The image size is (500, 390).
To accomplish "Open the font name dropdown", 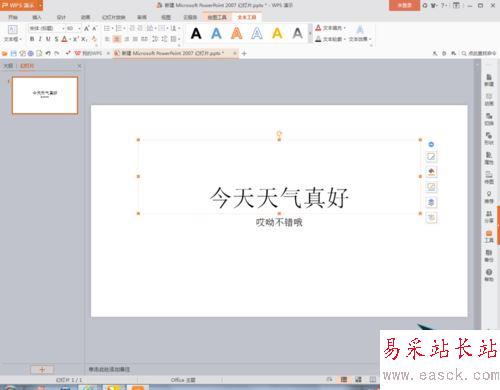I will tap(63, 28).
